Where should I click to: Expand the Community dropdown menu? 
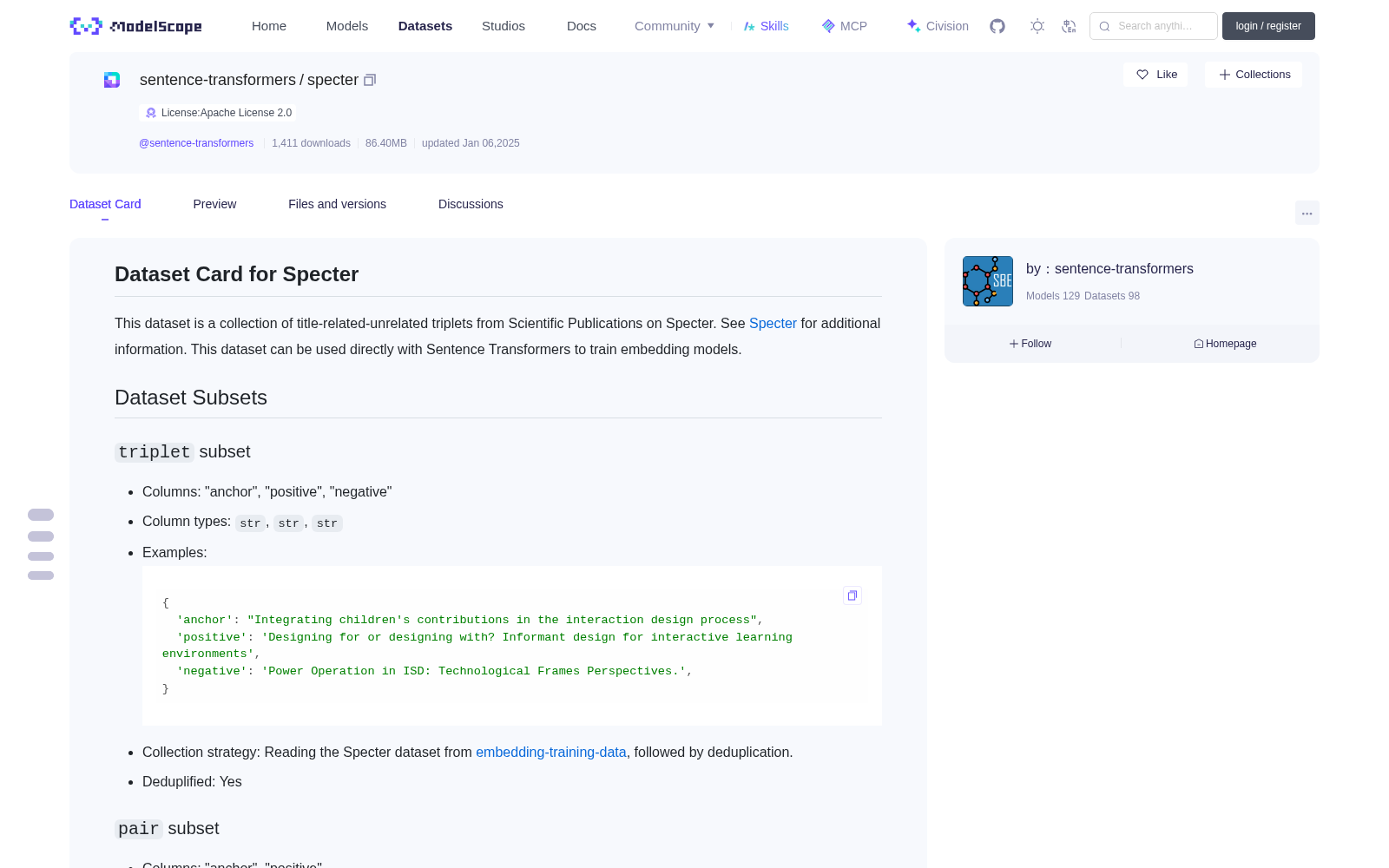coord(675,26)
